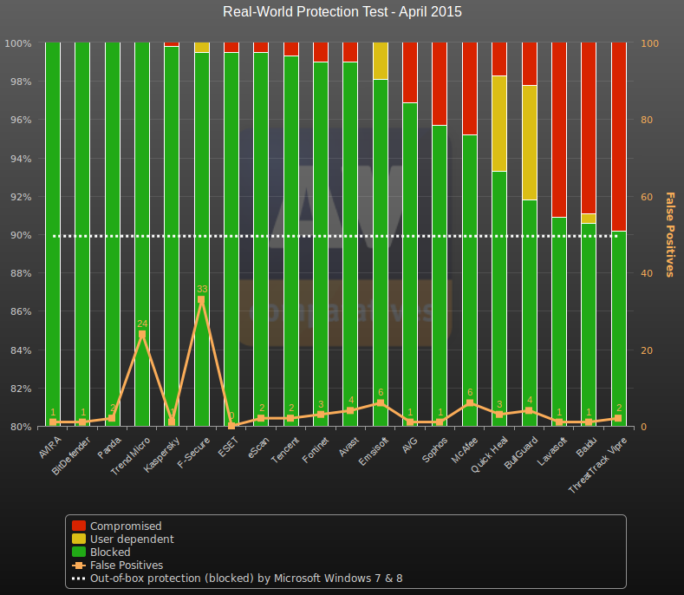Select the Trend Micro false positives point labeled 24
This screenshot has width=684, height=595.
tap(142, 335)
